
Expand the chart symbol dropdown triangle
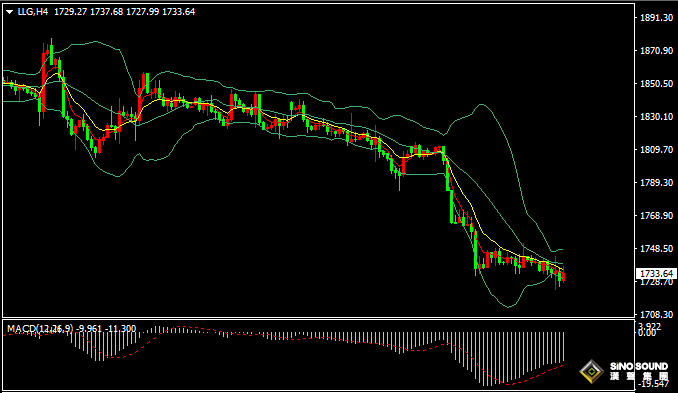point(10,12)
